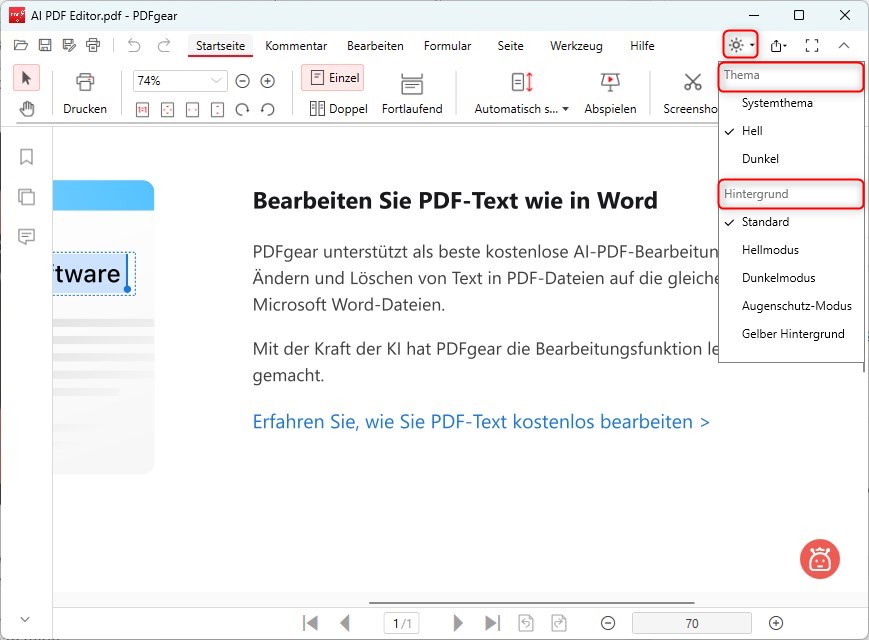The height and width of the screenshot is (640, 869).
Task: Print from the small quick-access printer icon
Action: pyautogui.click(x=93, y=45)
